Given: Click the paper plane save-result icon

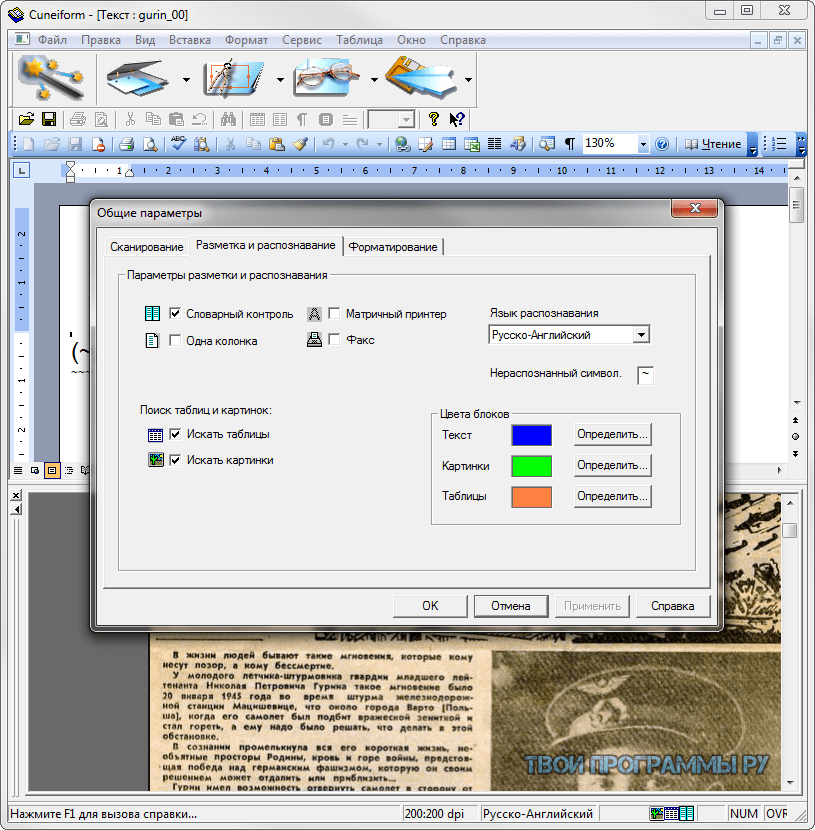Looking at the screenshot, I should [422, 79].
